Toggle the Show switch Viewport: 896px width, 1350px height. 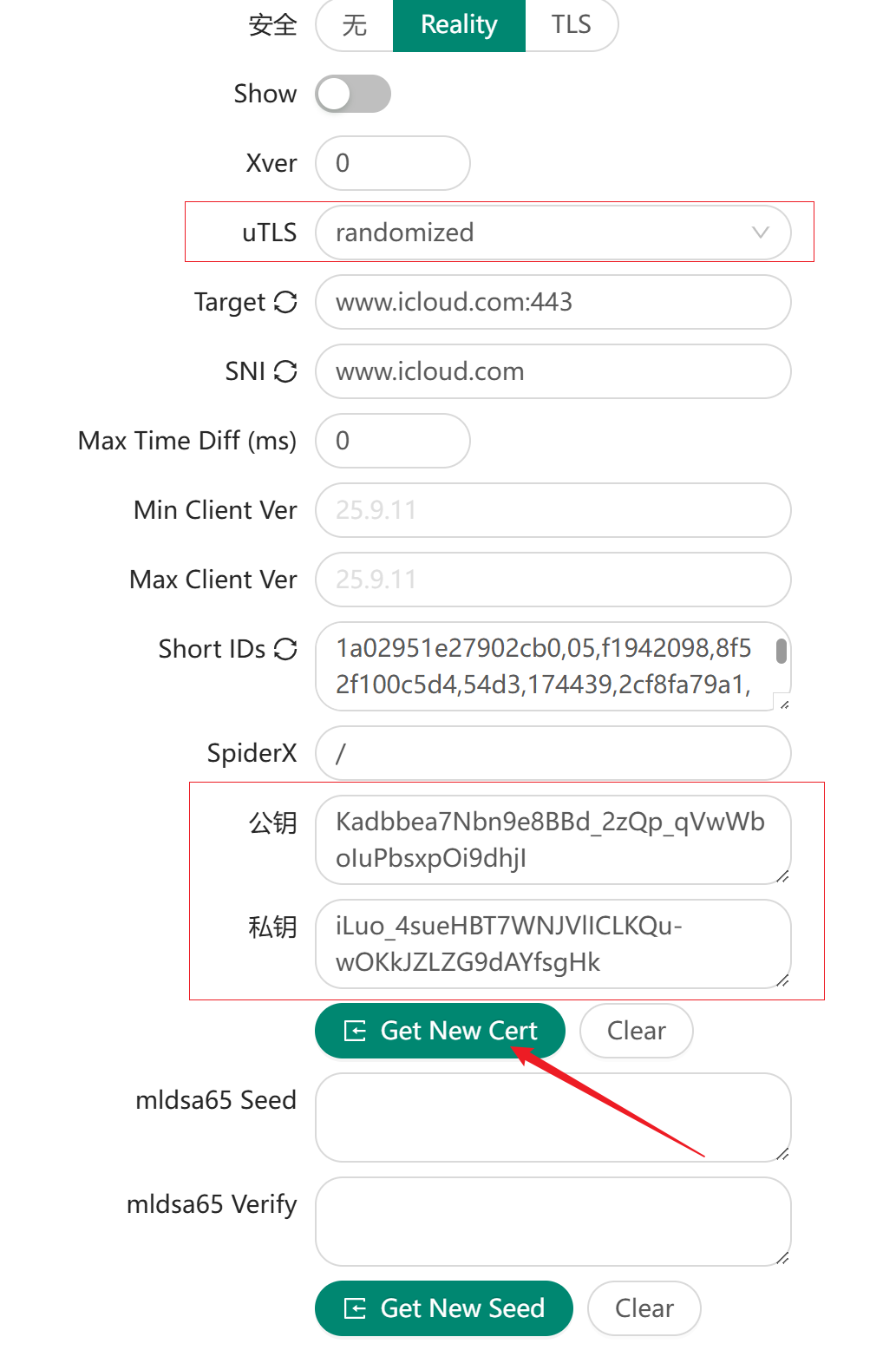[x=352, y=94]
